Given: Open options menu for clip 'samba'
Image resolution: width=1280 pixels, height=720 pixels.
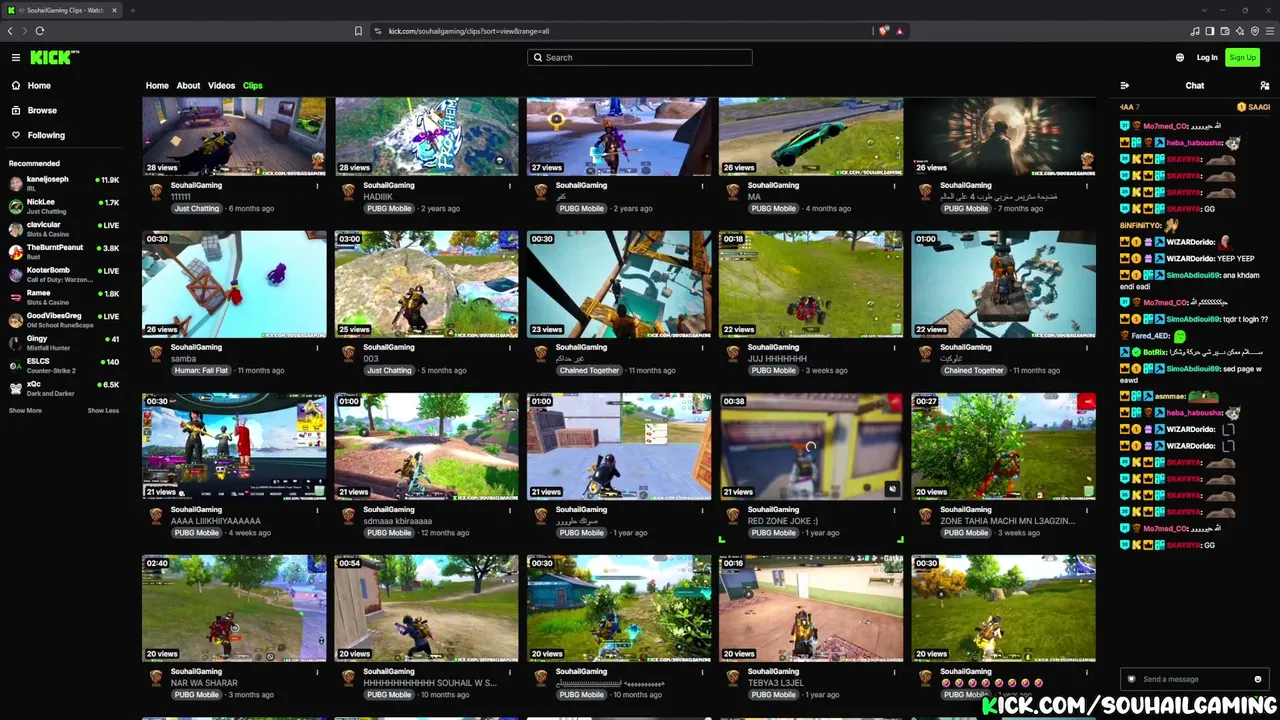Looking at the screenshot, I should (317, 348).
